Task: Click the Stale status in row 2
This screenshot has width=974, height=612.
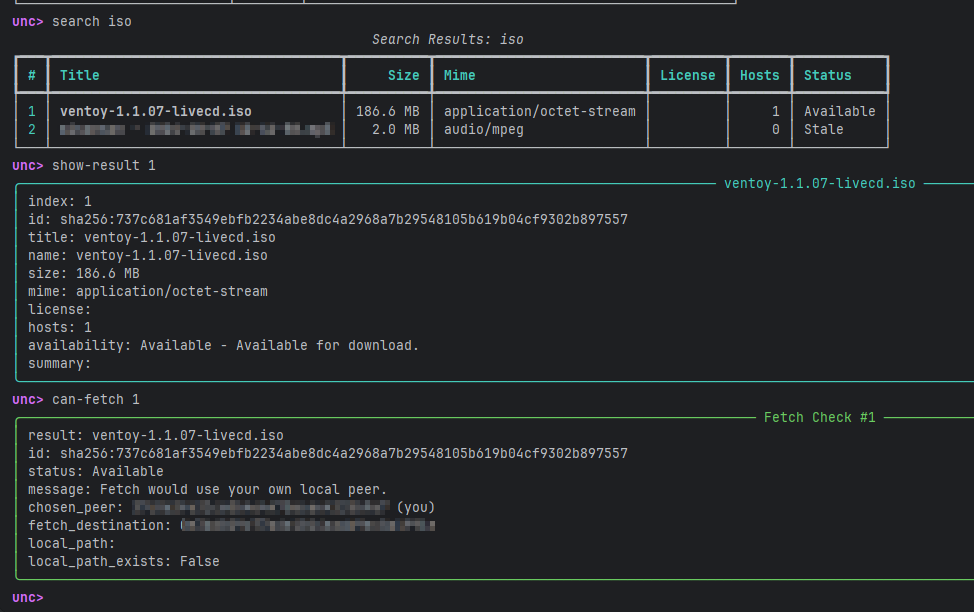Action: click(x=823, y=129)
